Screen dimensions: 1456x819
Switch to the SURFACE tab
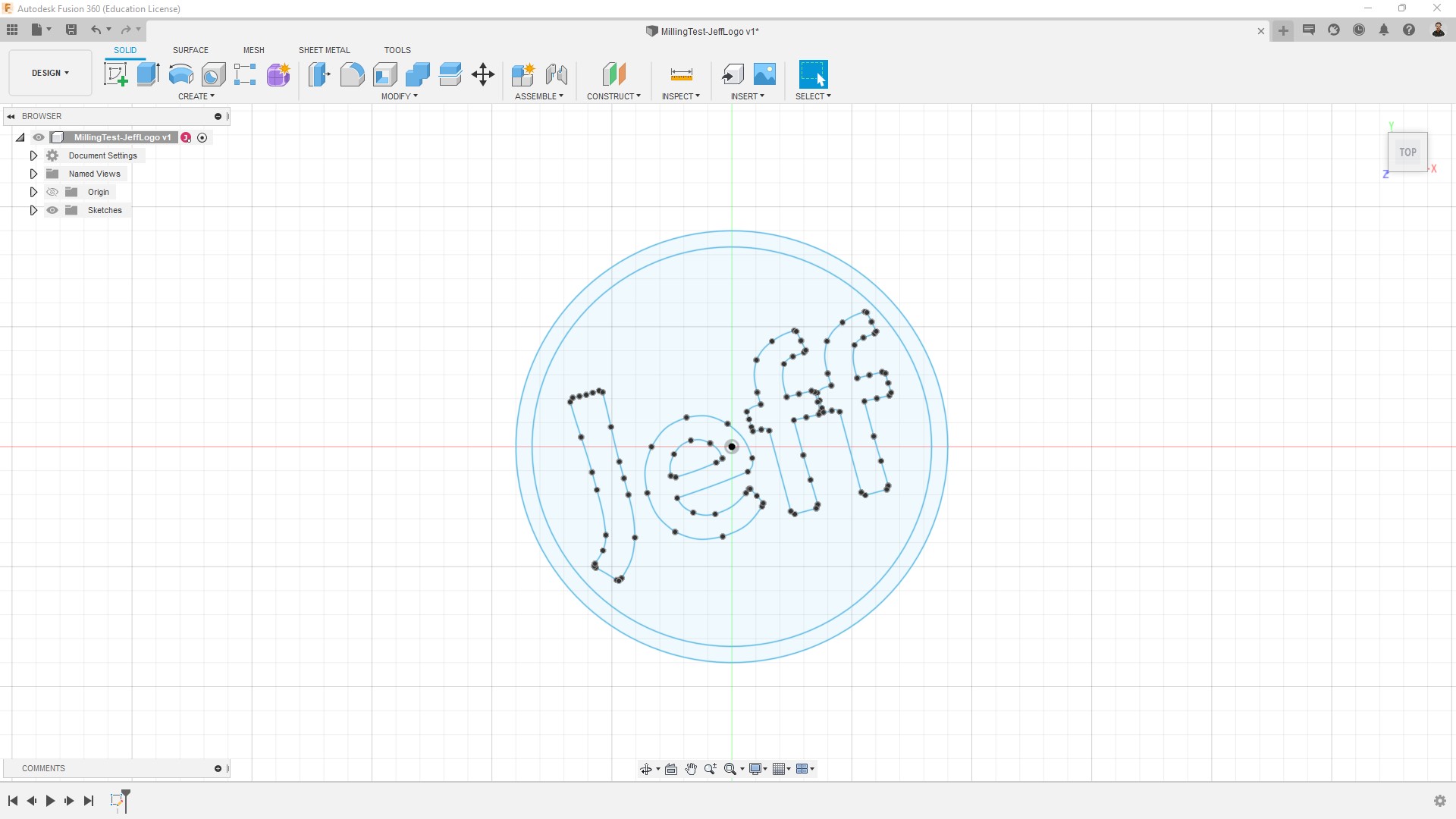190,50
